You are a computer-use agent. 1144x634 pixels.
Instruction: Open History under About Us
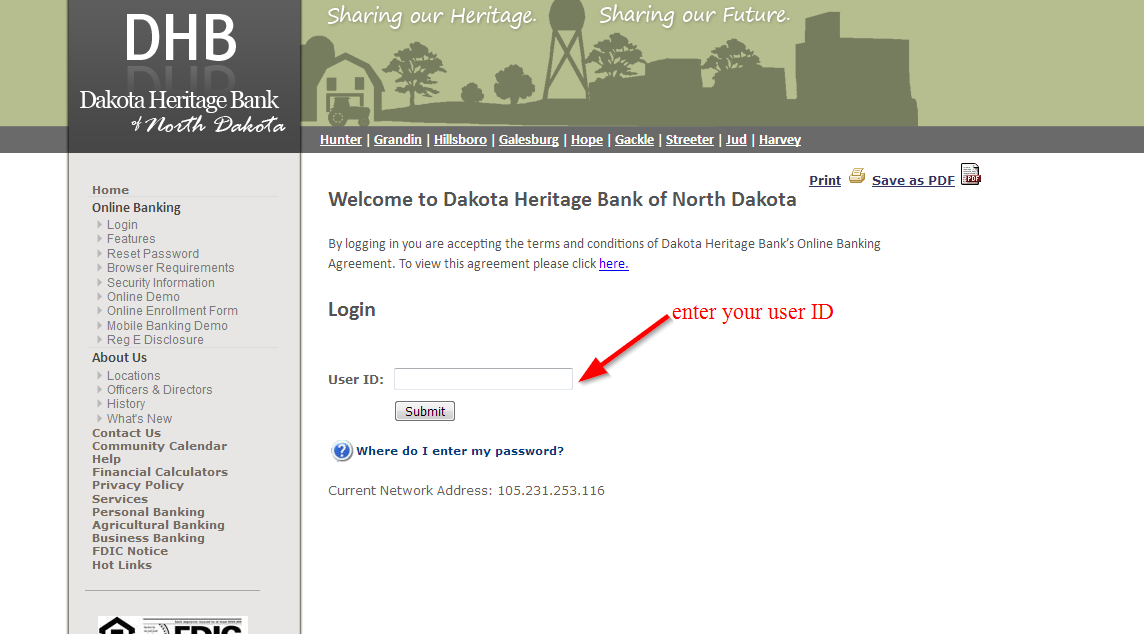tap(126, 403)
